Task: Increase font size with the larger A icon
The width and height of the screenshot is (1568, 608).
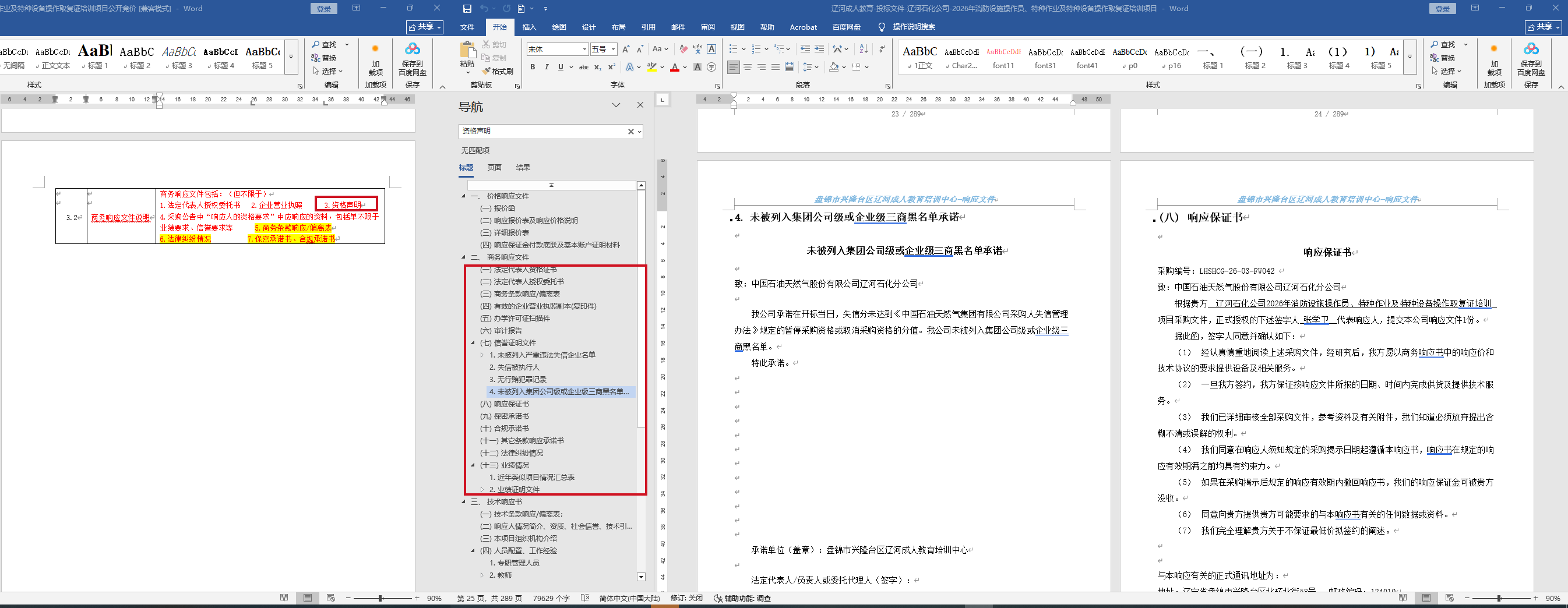Action: click(x=626, y=49)
